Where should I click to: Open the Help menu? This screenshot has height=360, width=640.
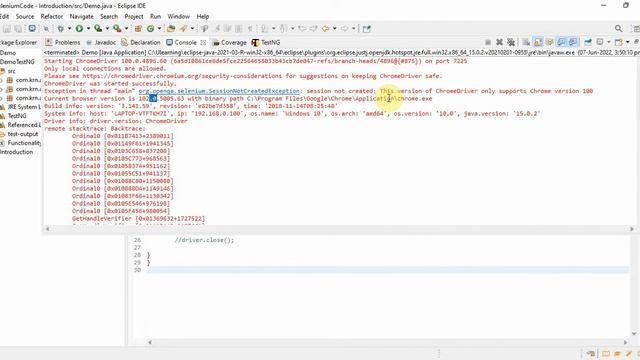[203, 16]
